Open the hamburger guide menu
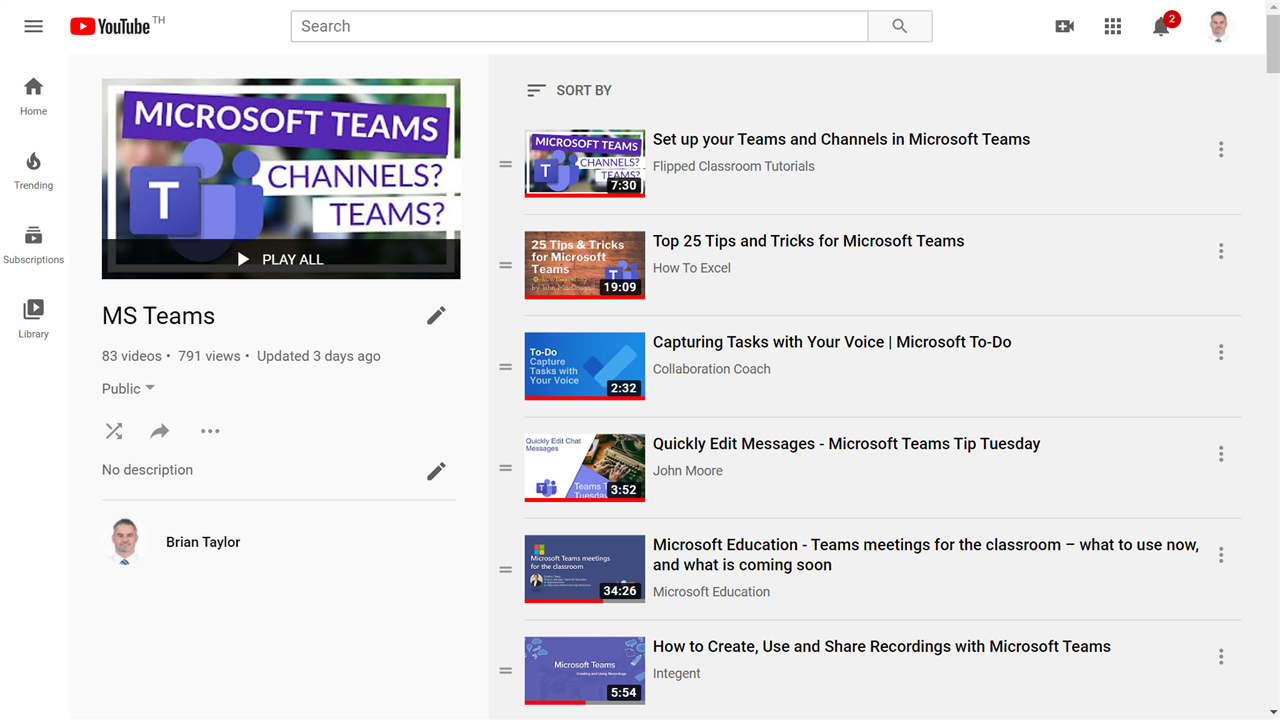 (34, 26)
